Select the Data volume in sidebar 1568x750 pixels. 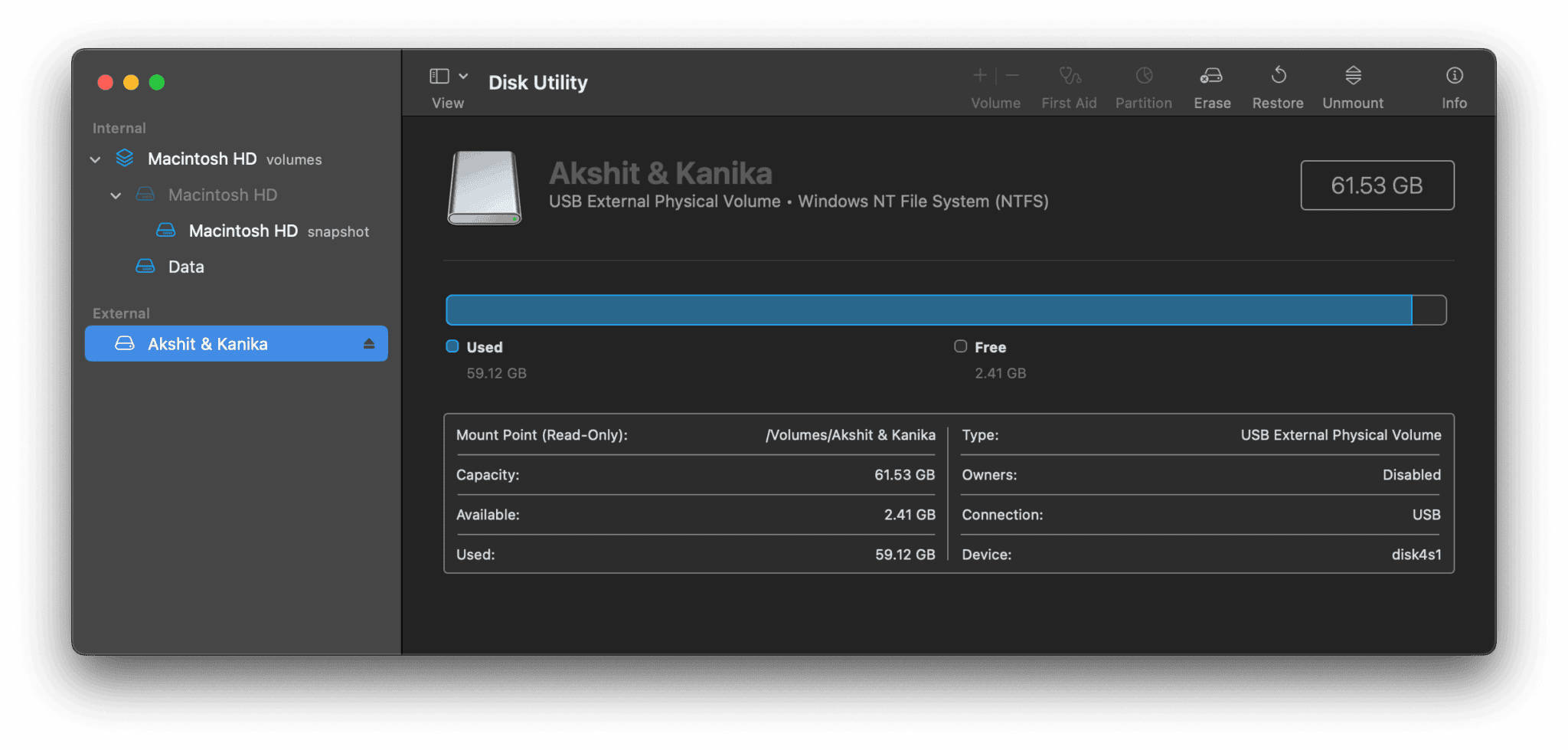(186, 267)
